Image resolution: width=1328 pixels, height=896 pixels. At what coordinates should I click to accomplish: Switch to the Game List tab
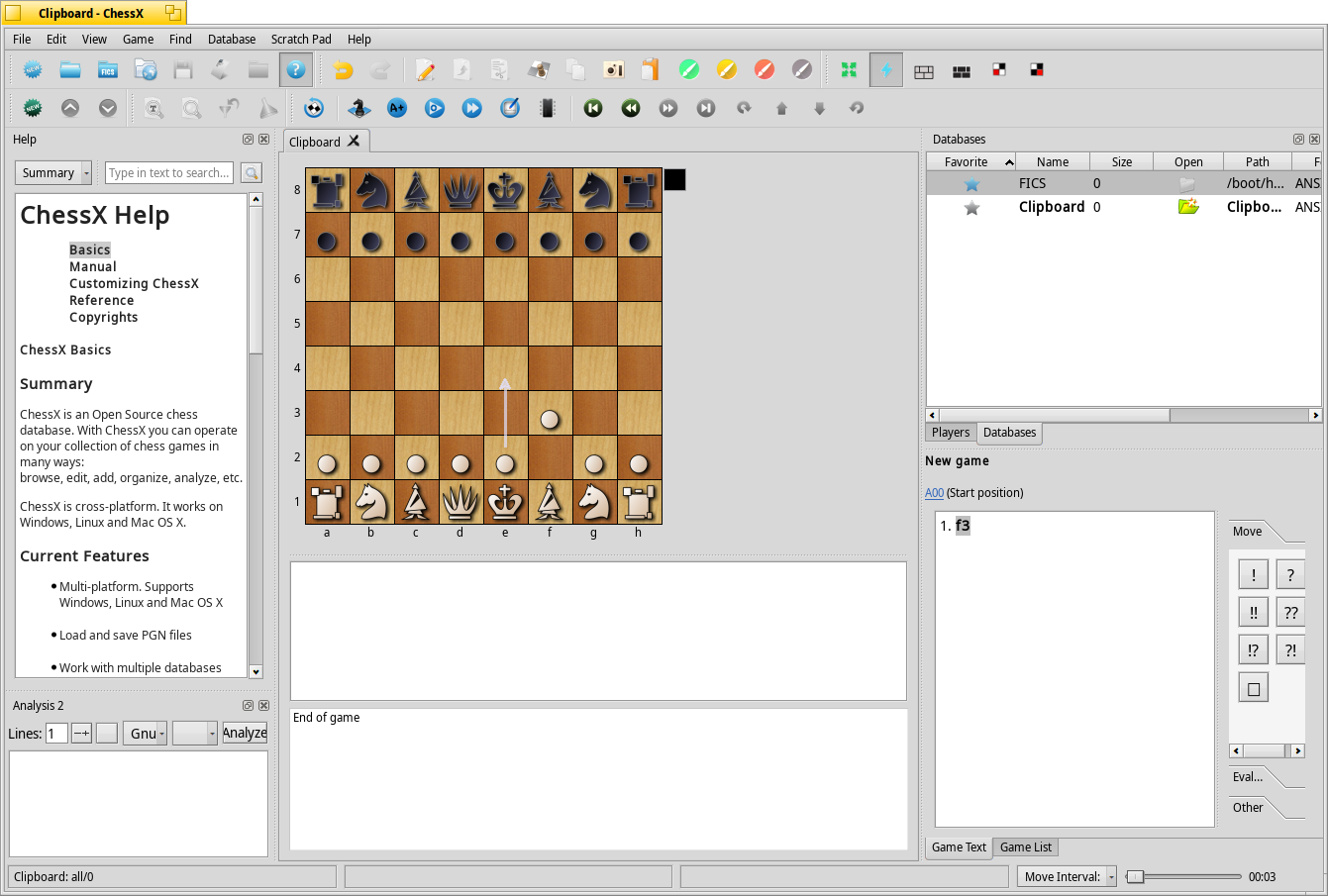1026,847
